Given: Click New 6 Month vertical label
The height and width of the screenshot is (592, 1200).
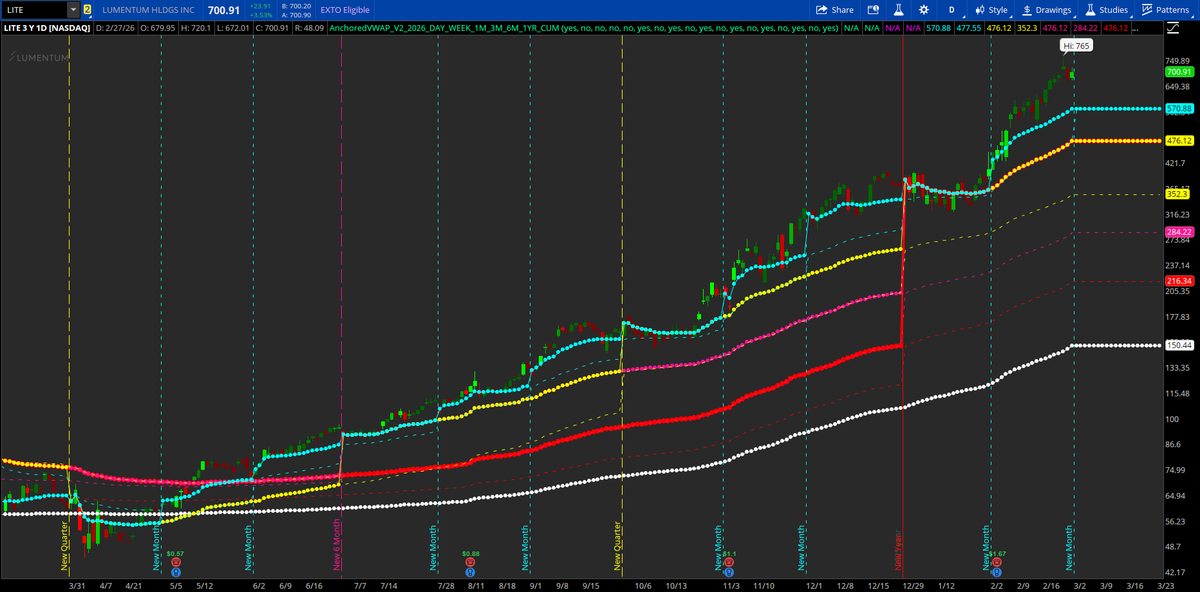Looking at the screenshot, I should tap(338, 543).
